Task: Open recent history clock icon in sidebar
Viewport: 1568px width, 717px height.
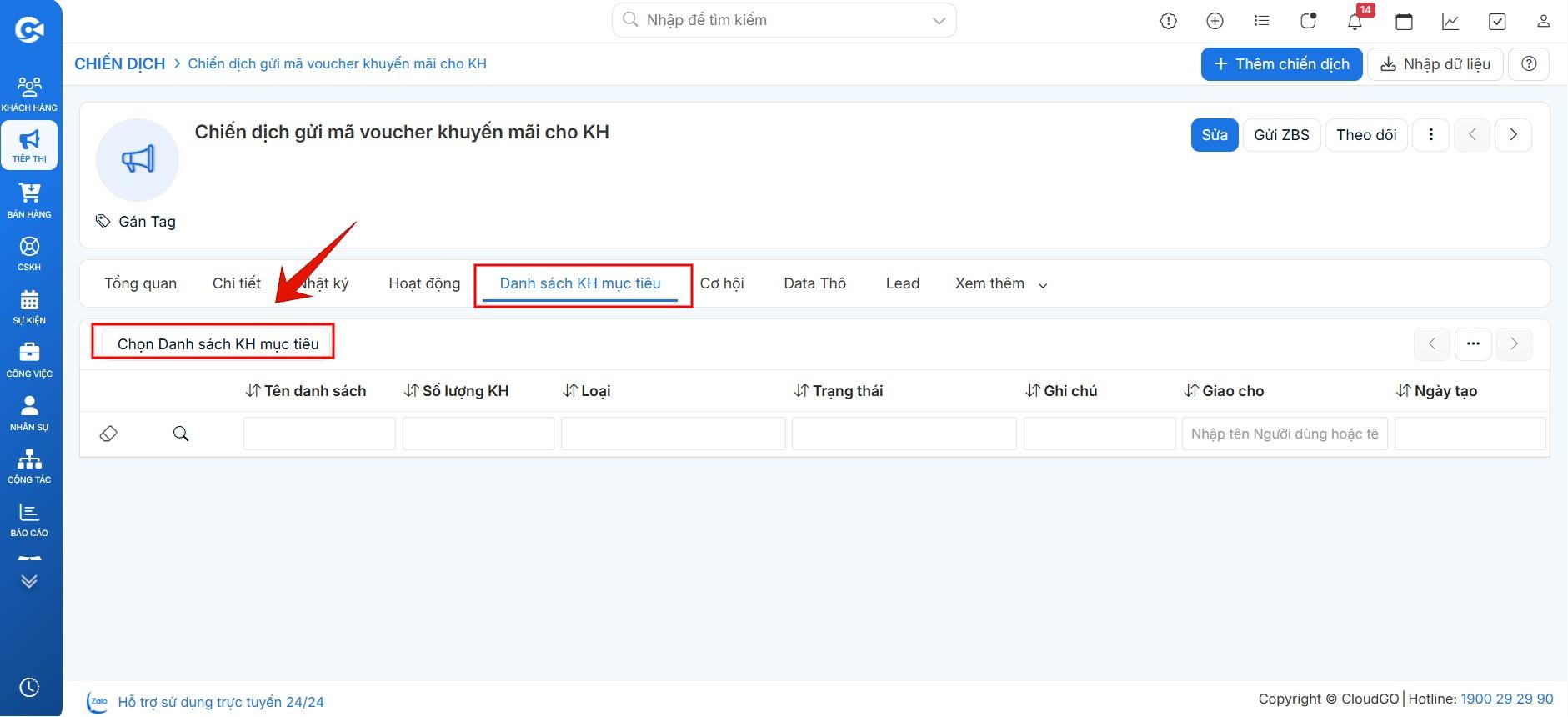Action: click(x=29, y=688)
